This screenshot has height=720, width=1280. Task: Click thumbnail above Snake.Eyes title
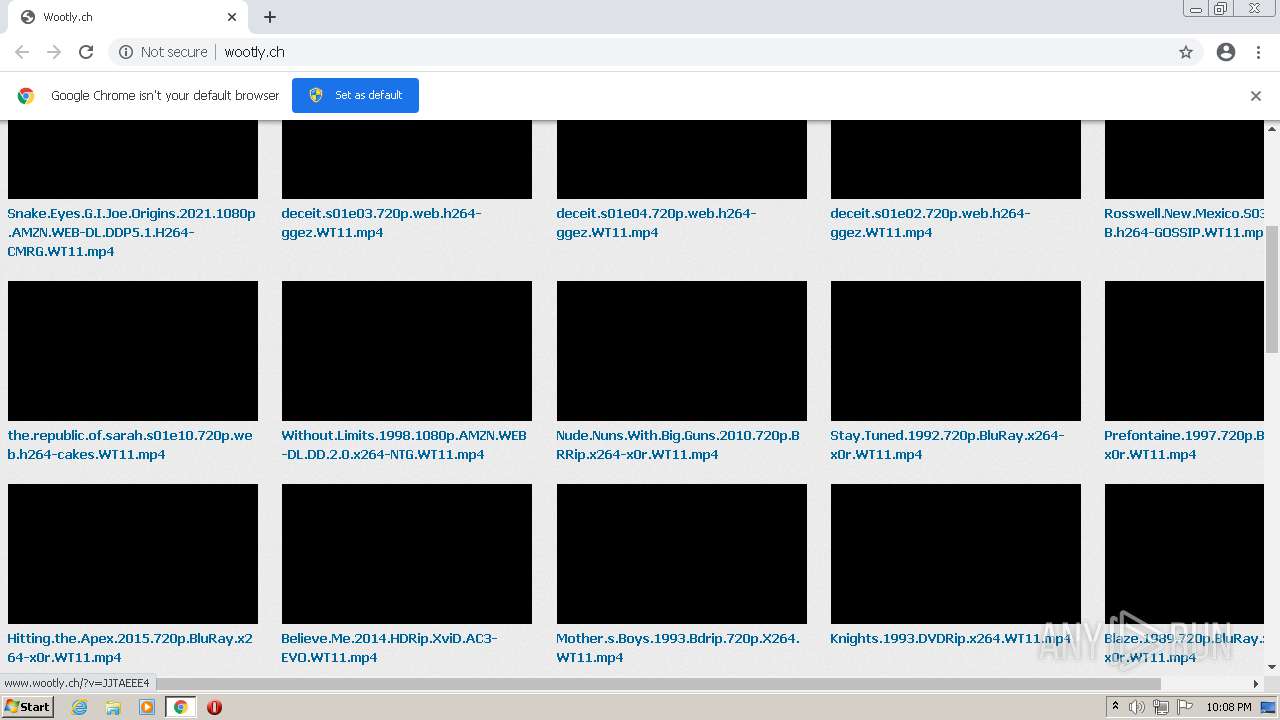(133, 160)
